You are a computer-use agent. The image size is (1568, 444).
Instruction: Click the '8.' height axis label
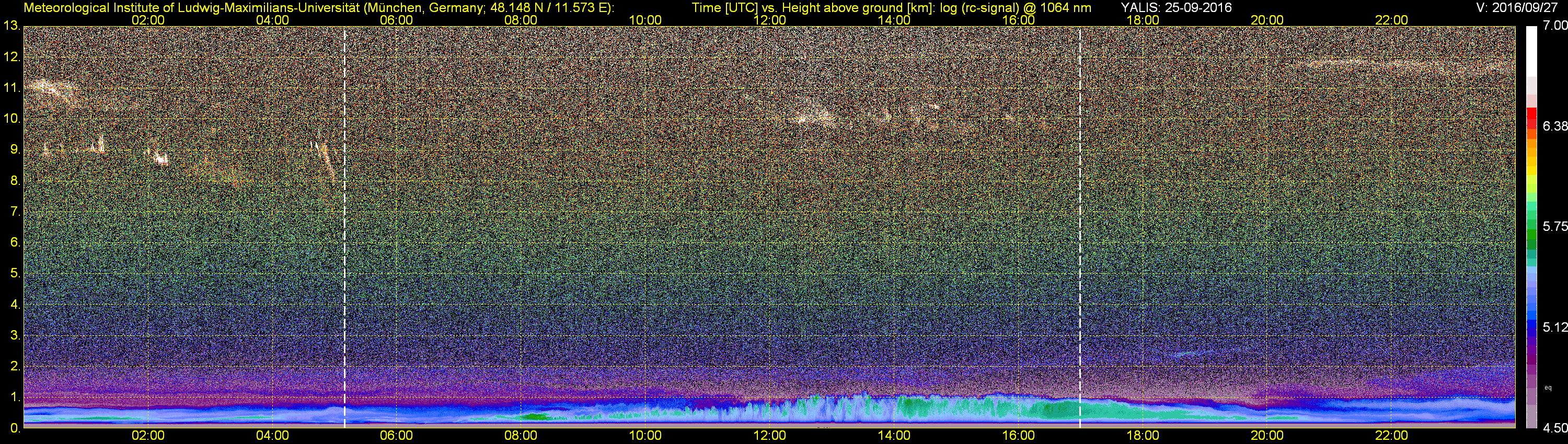point(15,181)
